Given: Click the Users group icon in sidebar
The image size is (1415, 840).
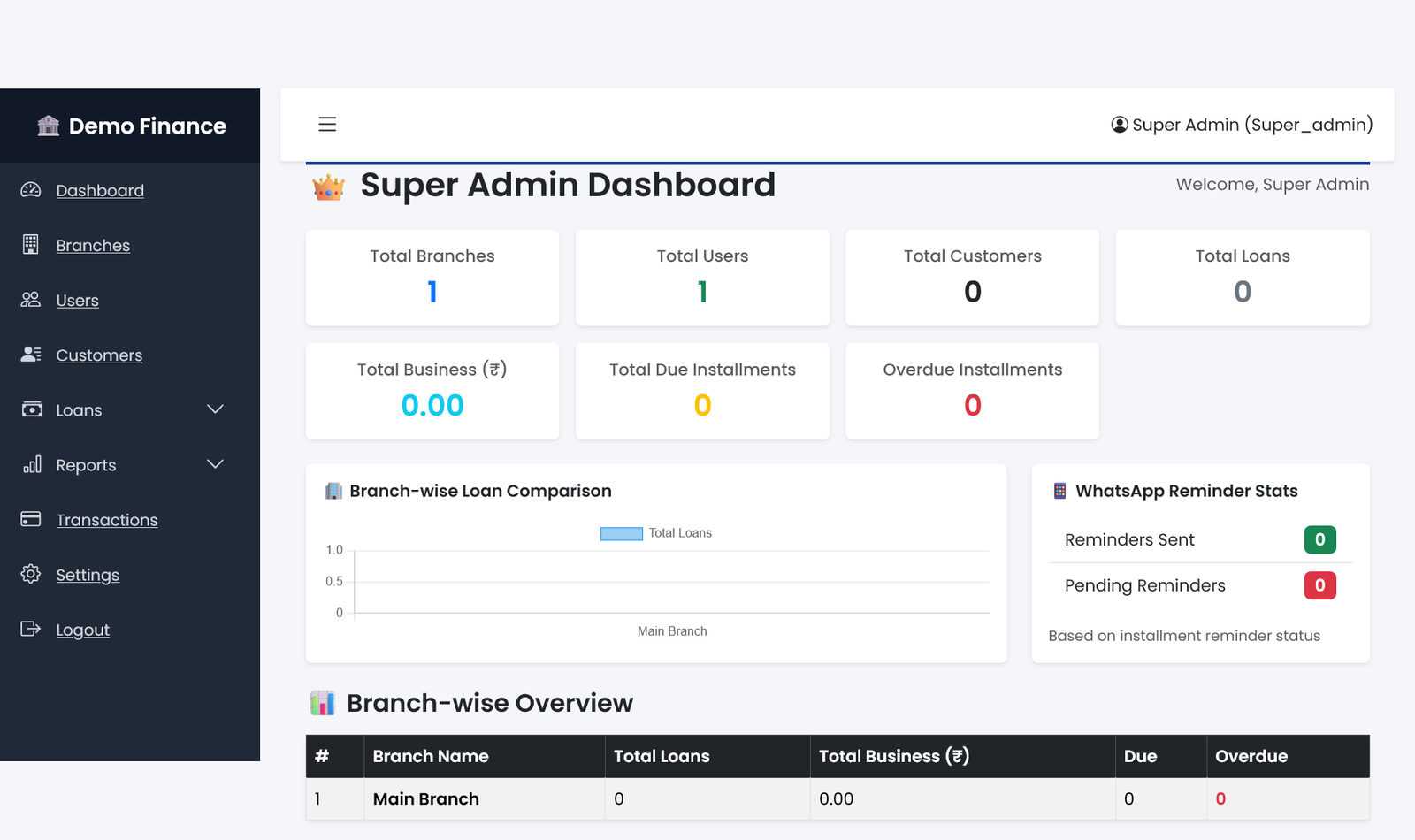Looking at the screenshot, I should (30, 300).
